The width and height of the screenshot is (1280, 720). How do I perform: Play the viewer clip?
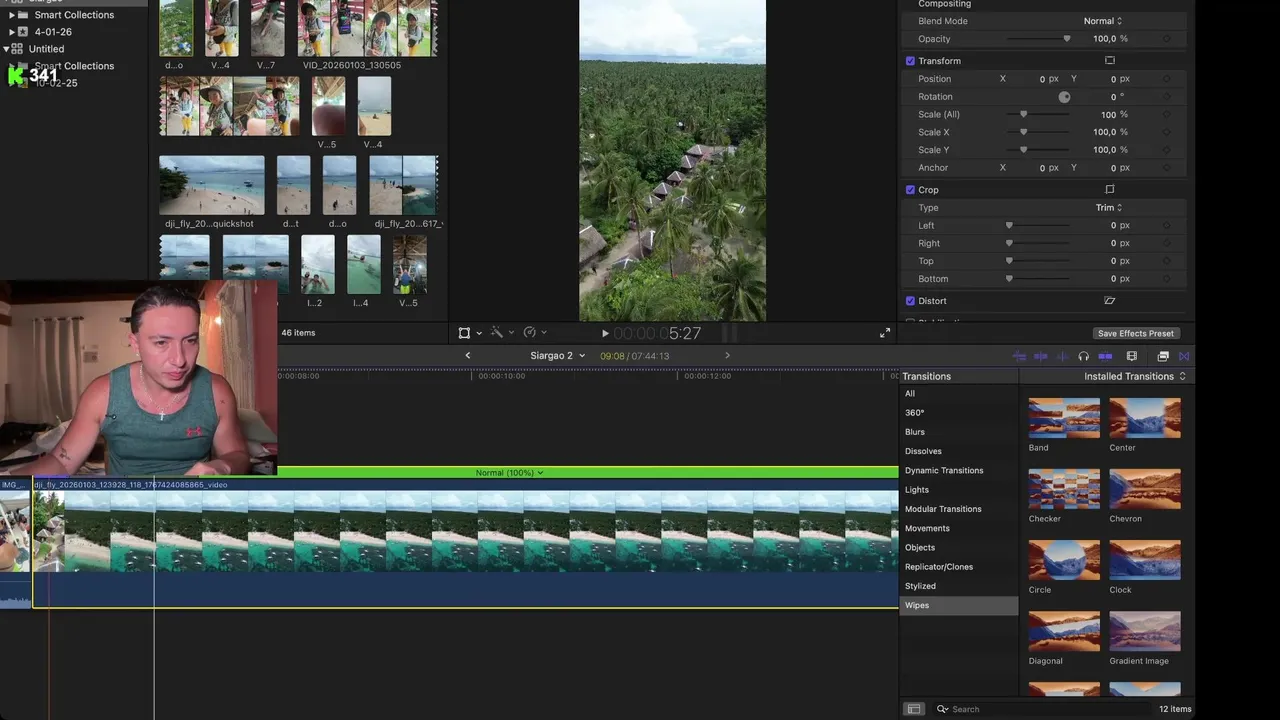[x=605, y=333]
